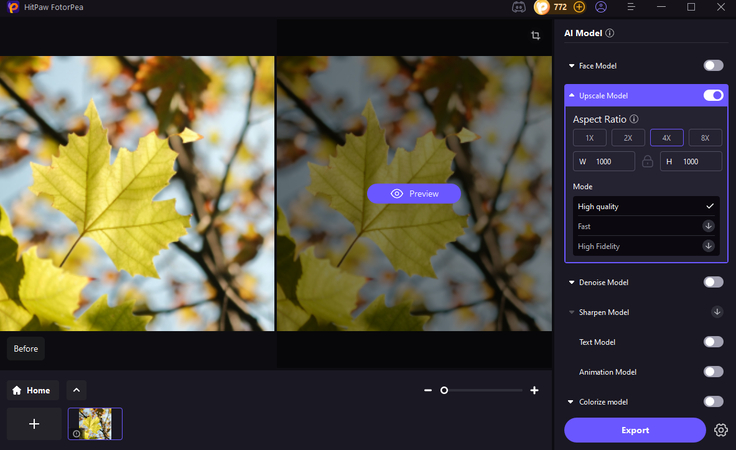The width and height of the screenshot is (736, 450).
Task: Click the Preview button on image
Action: (414, 193)
